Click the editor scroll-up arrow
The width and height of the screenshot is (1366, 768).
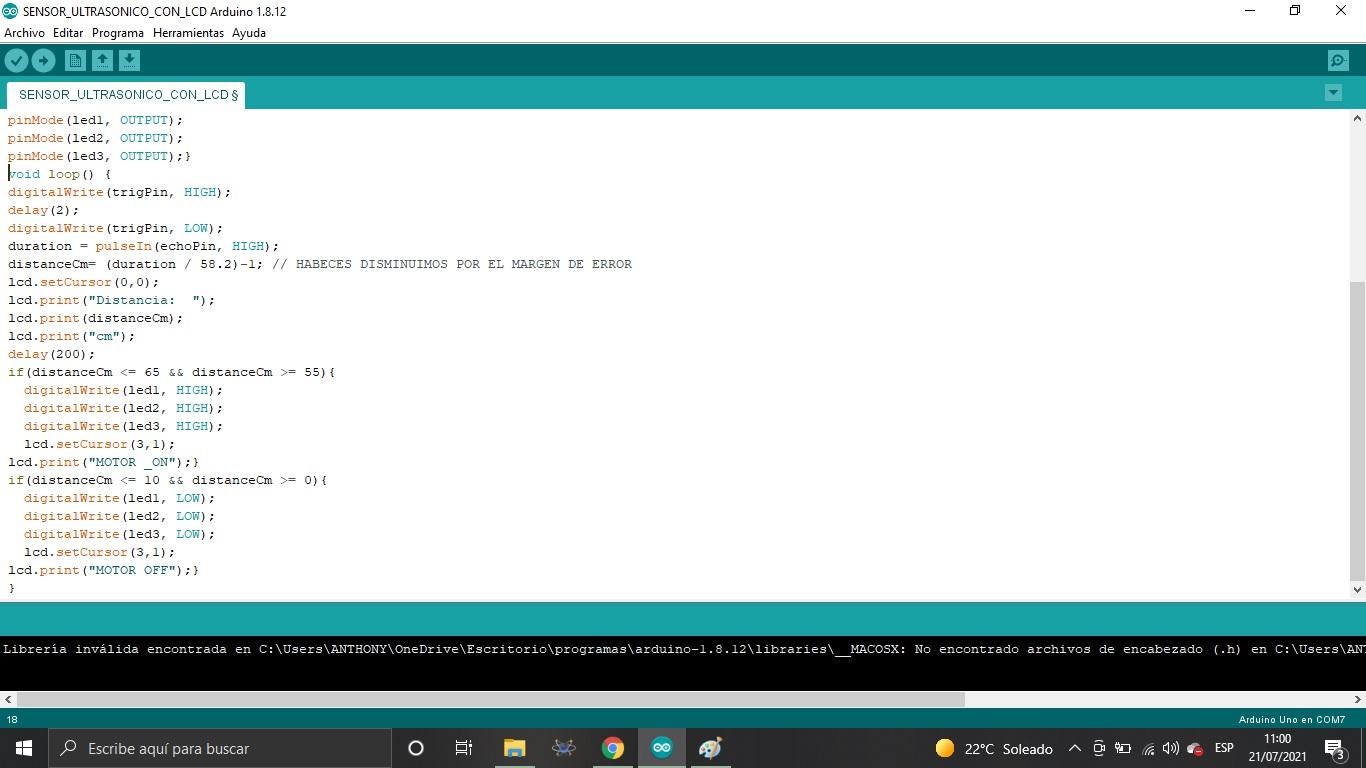coord(1357,118)
